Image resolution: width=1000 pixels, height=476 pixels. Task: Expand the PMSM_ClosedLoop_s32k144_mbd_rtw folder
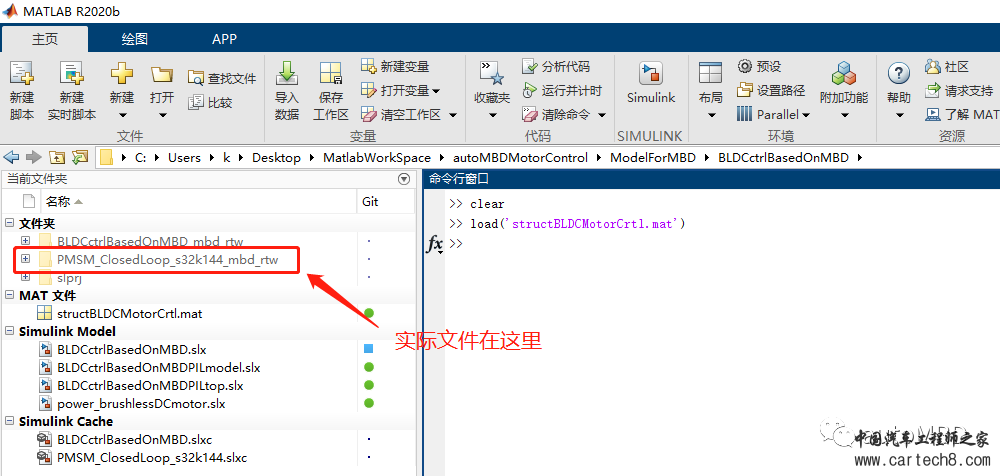(26, 259)
